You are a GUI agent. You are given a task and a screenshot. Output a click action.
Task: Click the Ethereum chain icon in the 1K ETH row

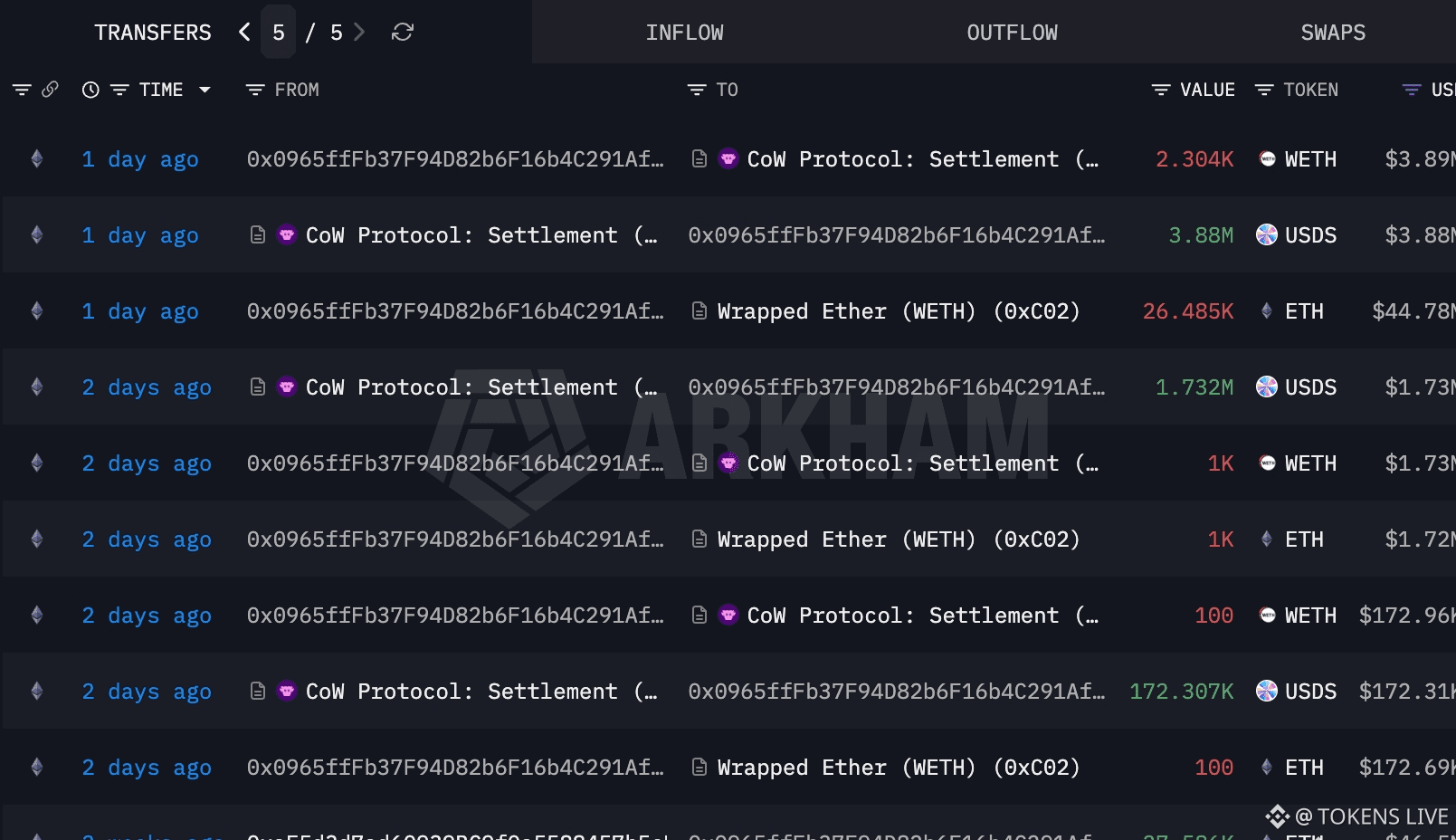(x=37, y=539)
